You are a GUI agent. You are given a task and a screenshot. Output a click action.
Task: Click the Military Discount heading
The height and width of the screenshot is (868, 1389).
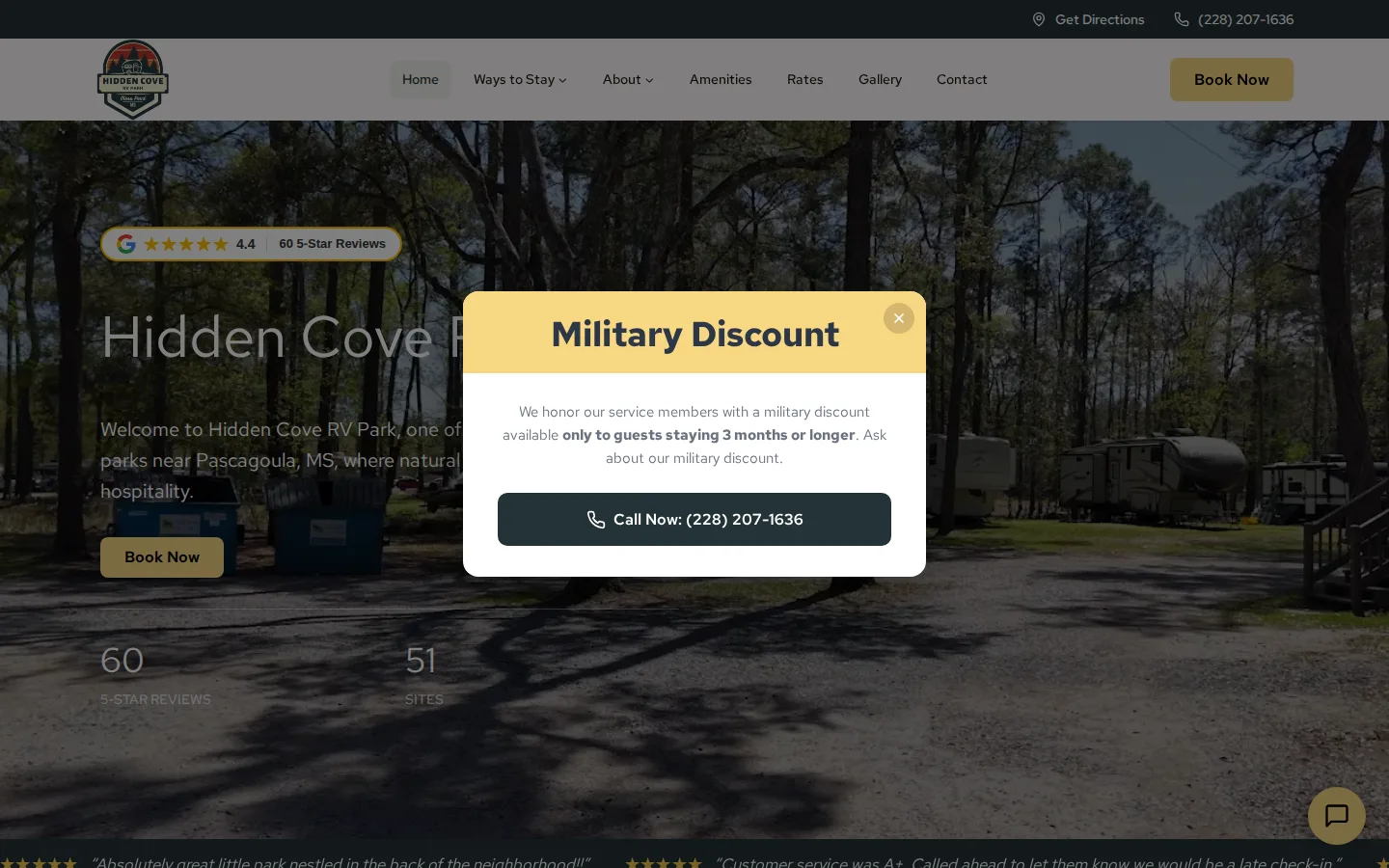click(x=694, y=334)
